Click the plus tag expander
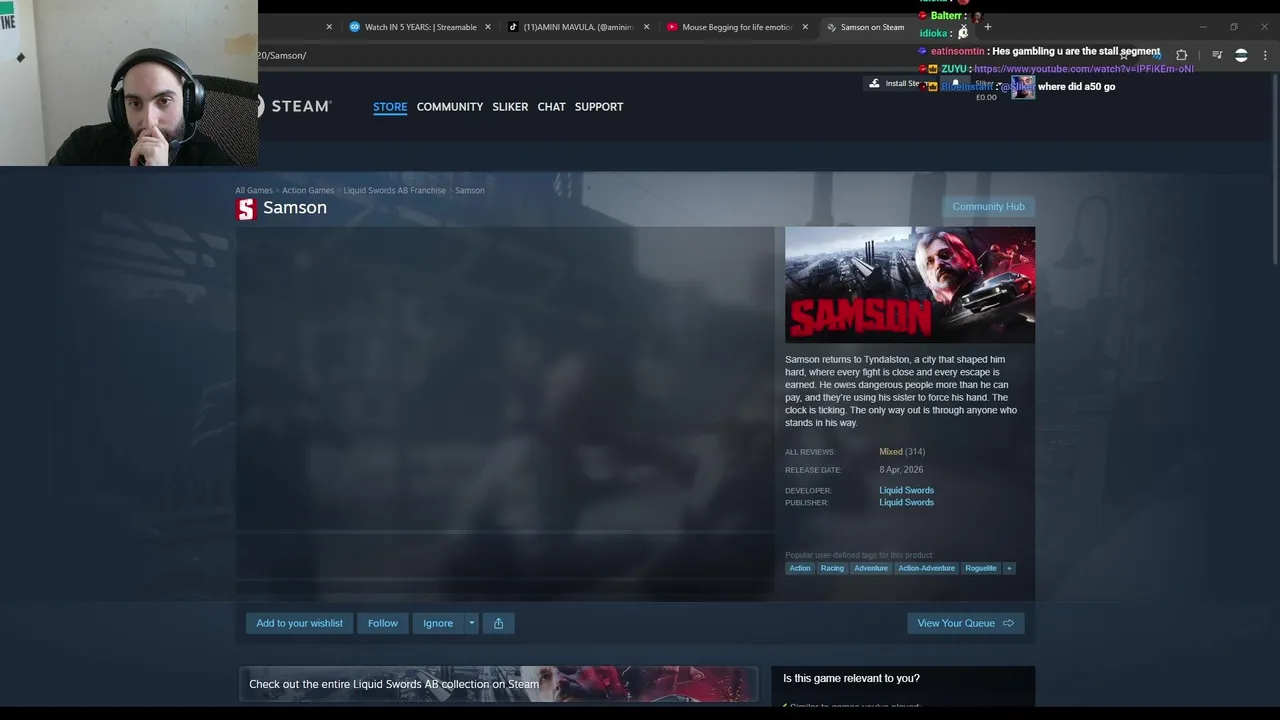The image size is (1280, 720). [1009, 568]
